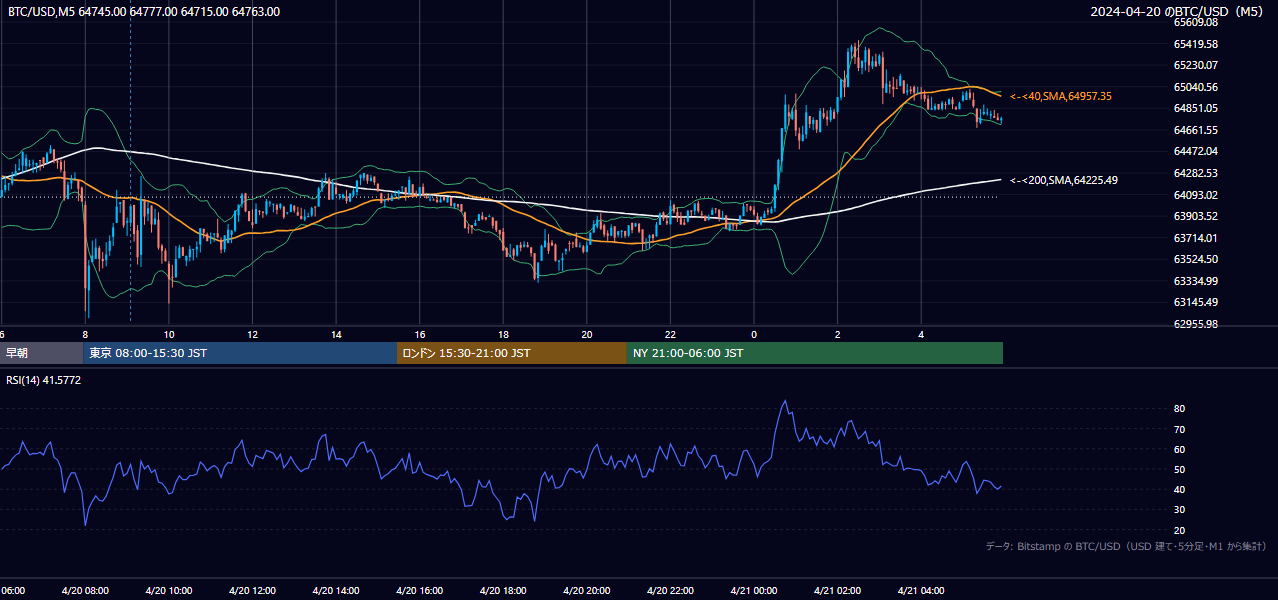This screenshot has height=600, width=1278.
Task: Click bottom axis label 4/21 04:00
Action: point(921,591)
